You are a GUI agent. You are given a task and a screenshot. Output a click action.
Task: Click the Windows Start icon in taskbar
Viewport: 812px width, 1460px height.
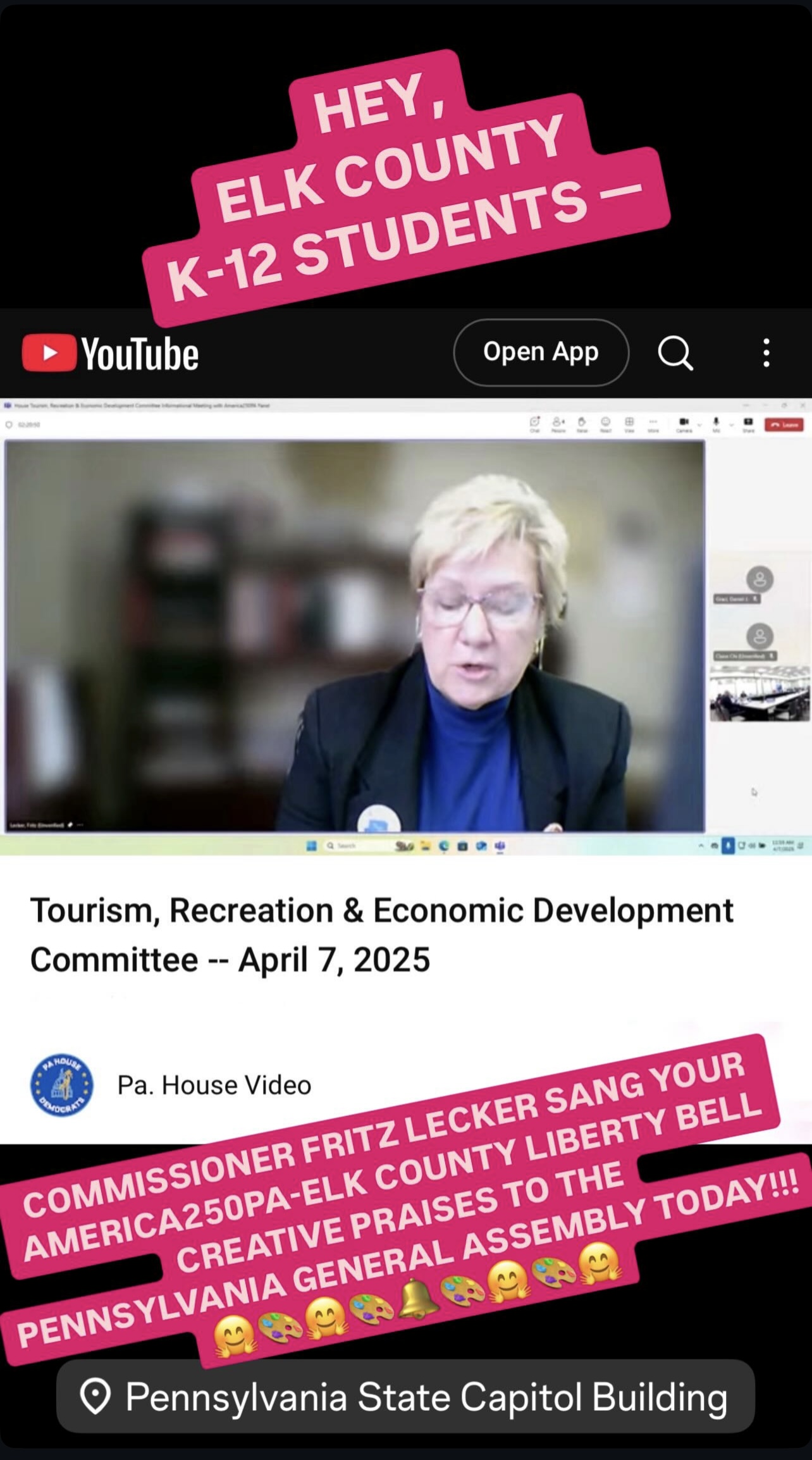pyautogui.click(x=311, y=846)
